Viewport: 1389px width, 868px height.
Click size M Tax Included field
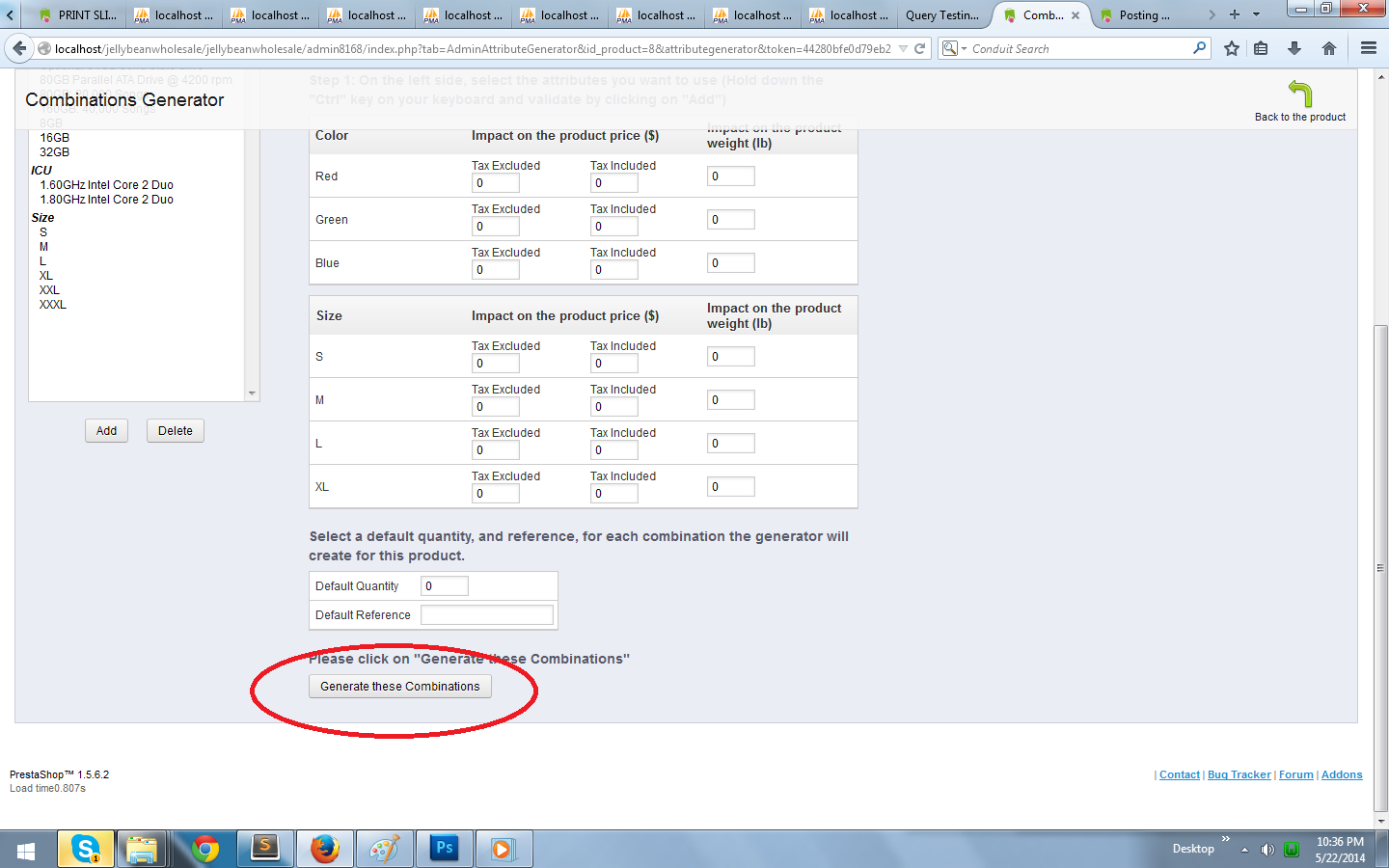[614, 407]
